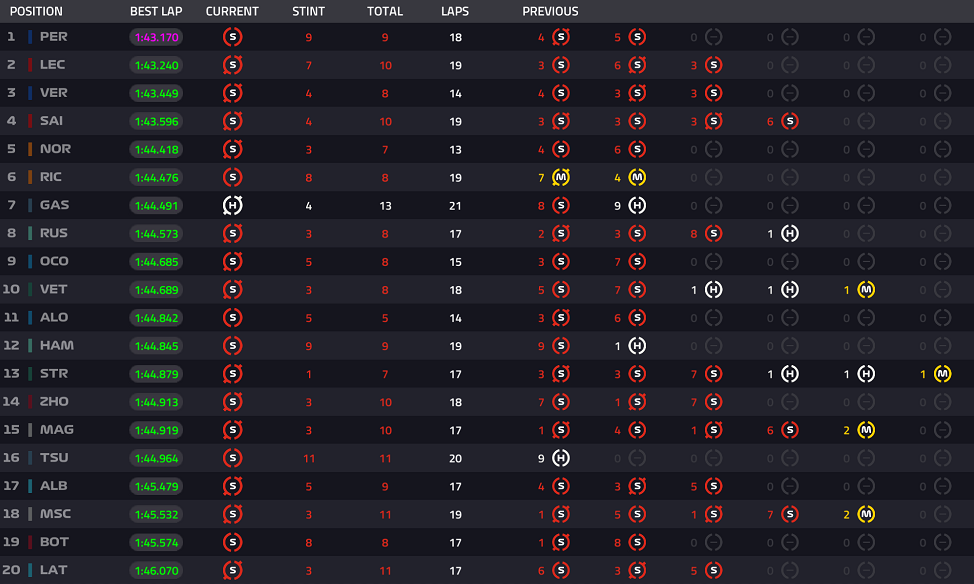Sort by the STINT column header

[308, 11]
